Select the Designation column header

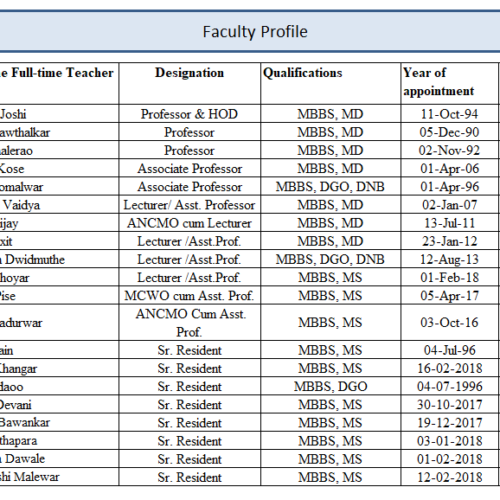(x=190, y=83)
